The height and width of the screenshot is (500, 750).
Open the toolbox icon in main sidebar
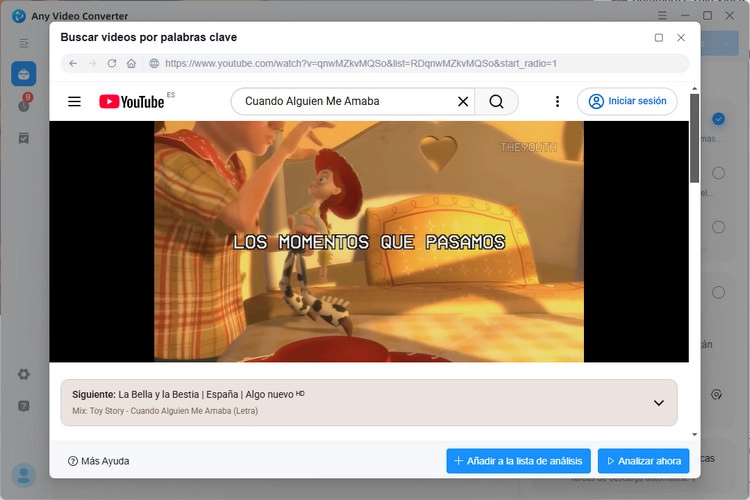click(x=23, y=74)
